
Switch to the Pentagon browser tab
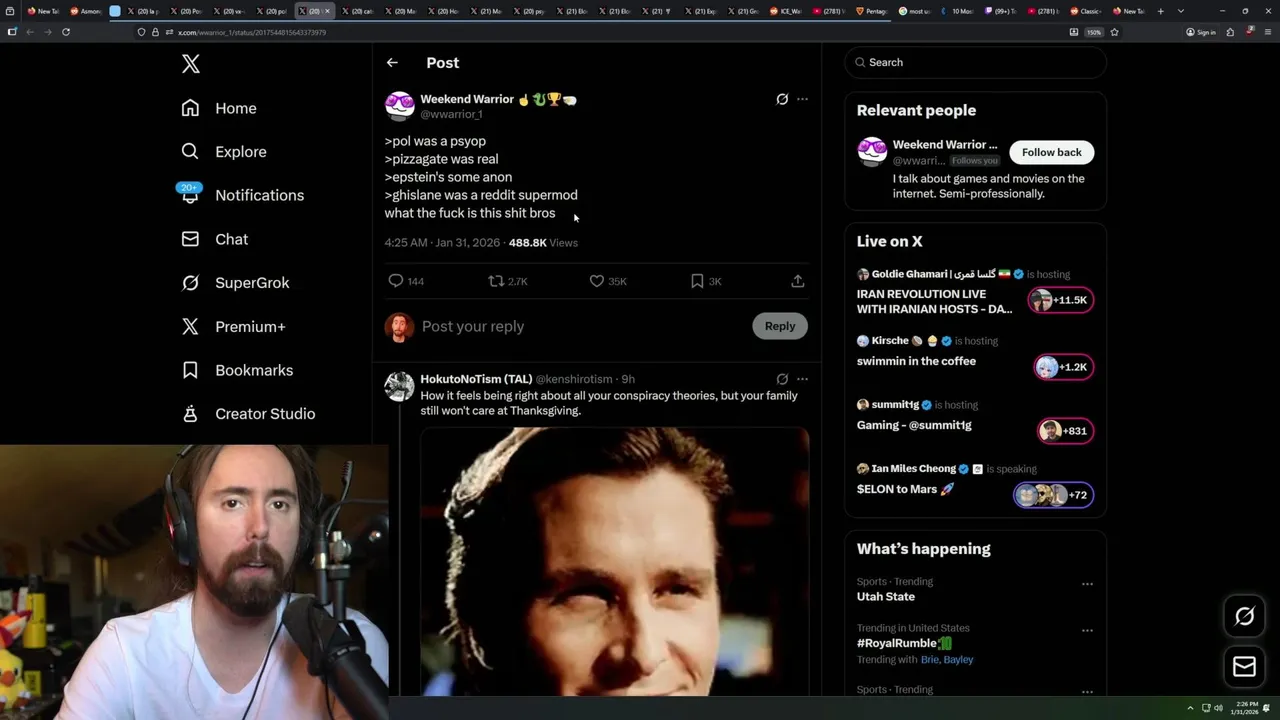click(871, 11)
